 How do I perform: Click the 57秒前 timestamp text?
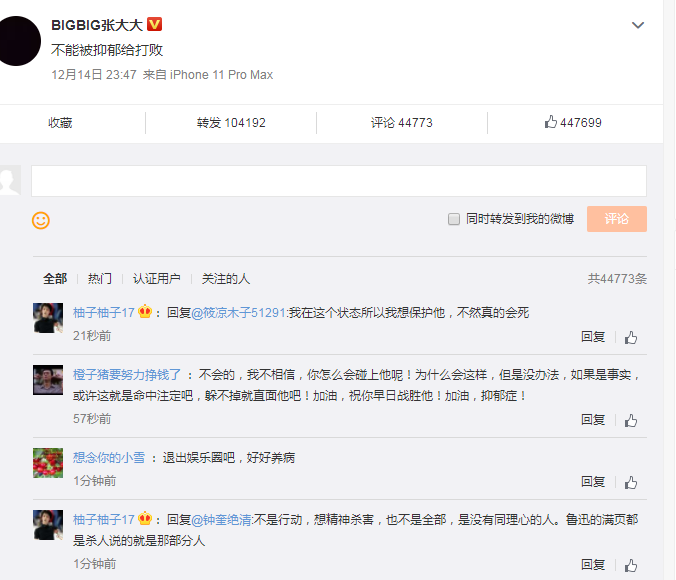(x=92, y=418)
